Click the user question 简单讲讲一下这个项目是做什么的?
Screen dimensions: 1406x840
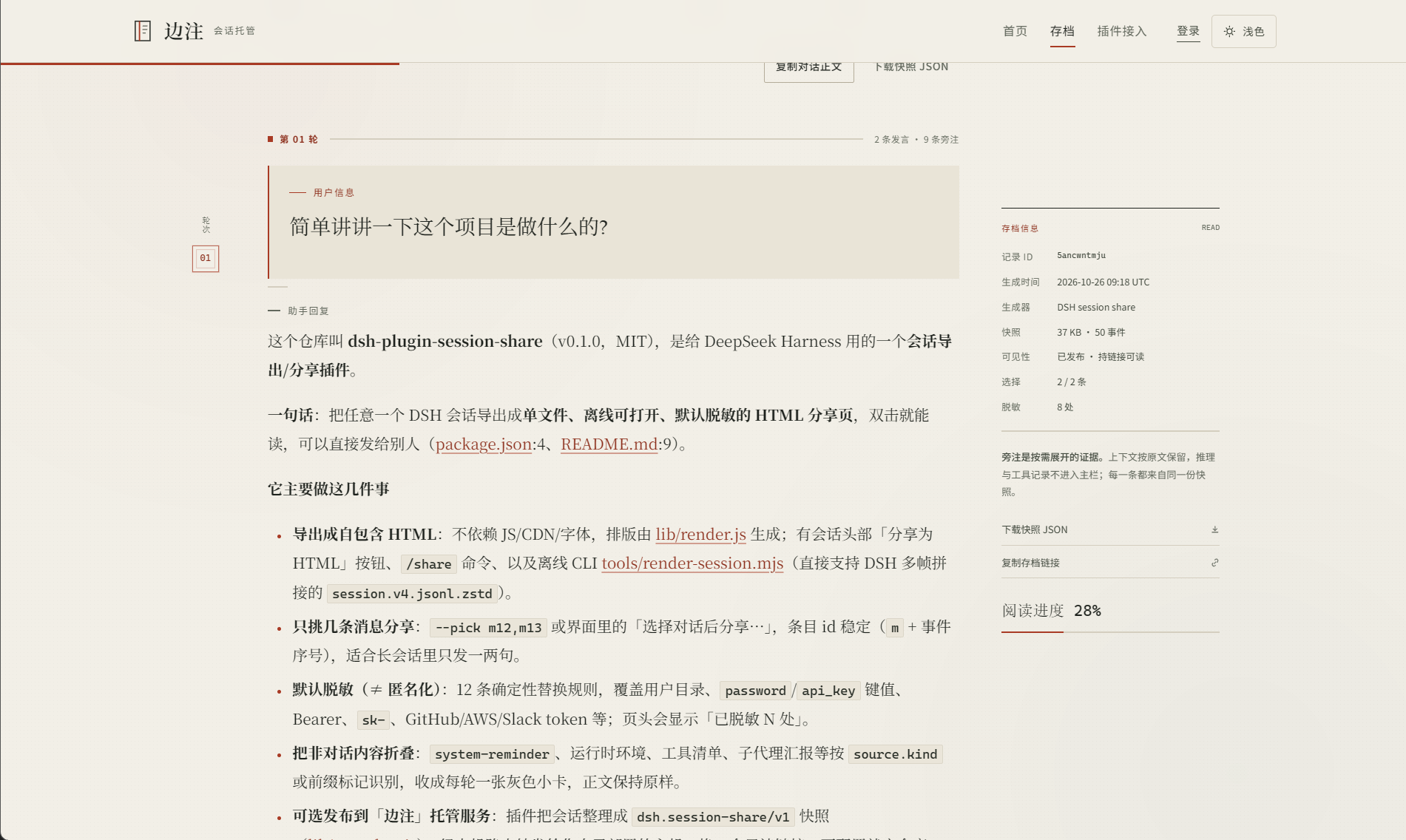click(449, 227)
